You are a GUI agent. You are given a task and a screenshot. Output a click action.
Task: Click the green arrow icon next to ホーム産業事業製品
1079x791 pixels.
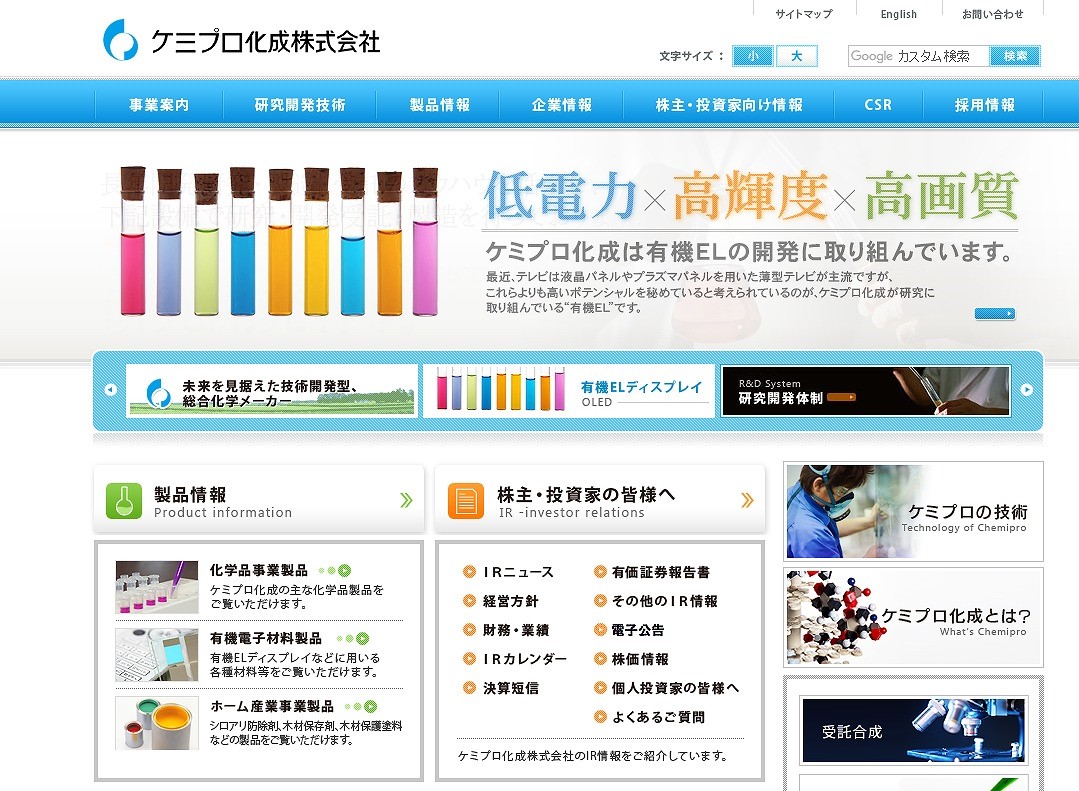tap(370, 706)
